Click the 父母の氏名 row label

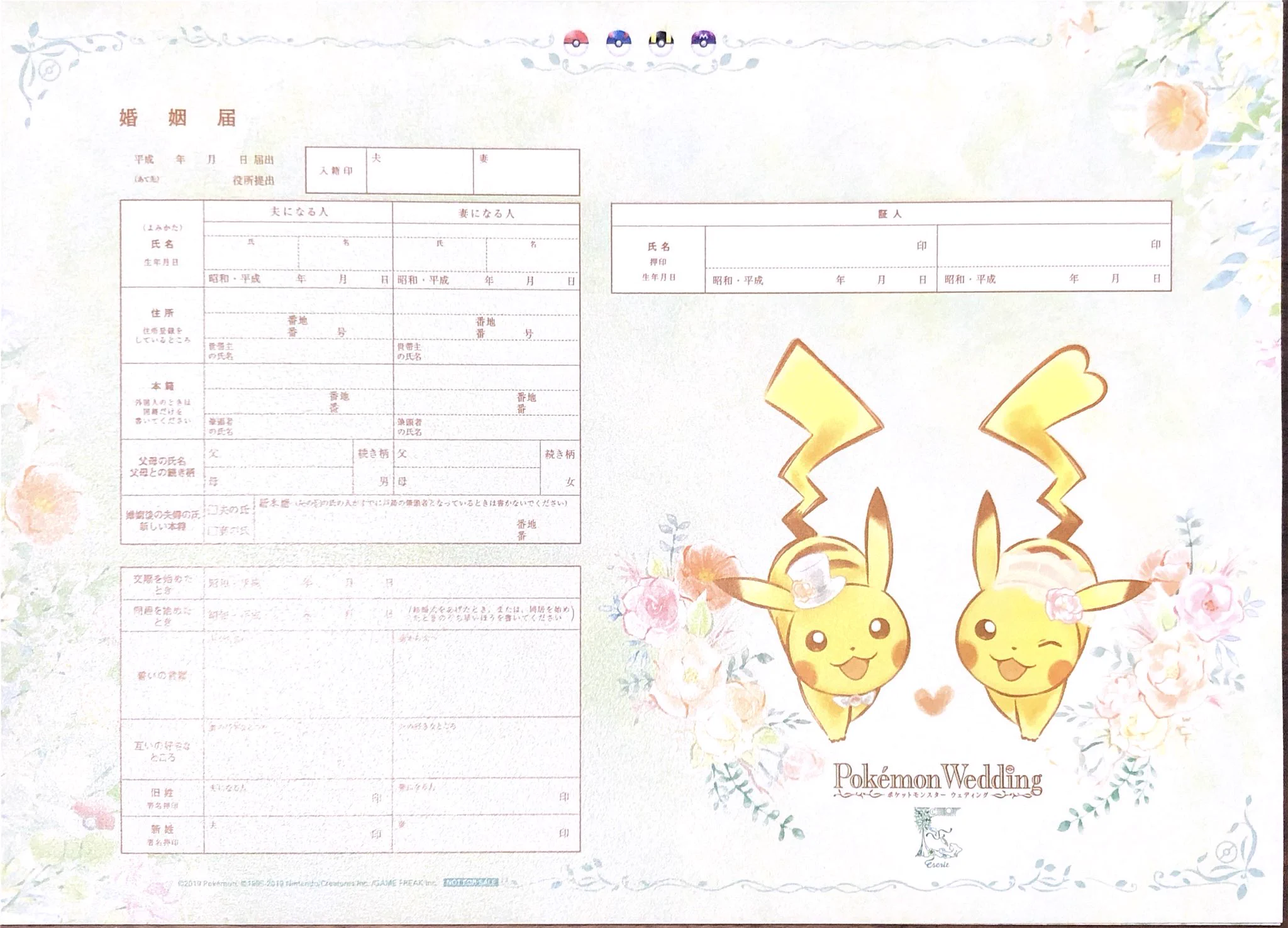coord(162,461)
